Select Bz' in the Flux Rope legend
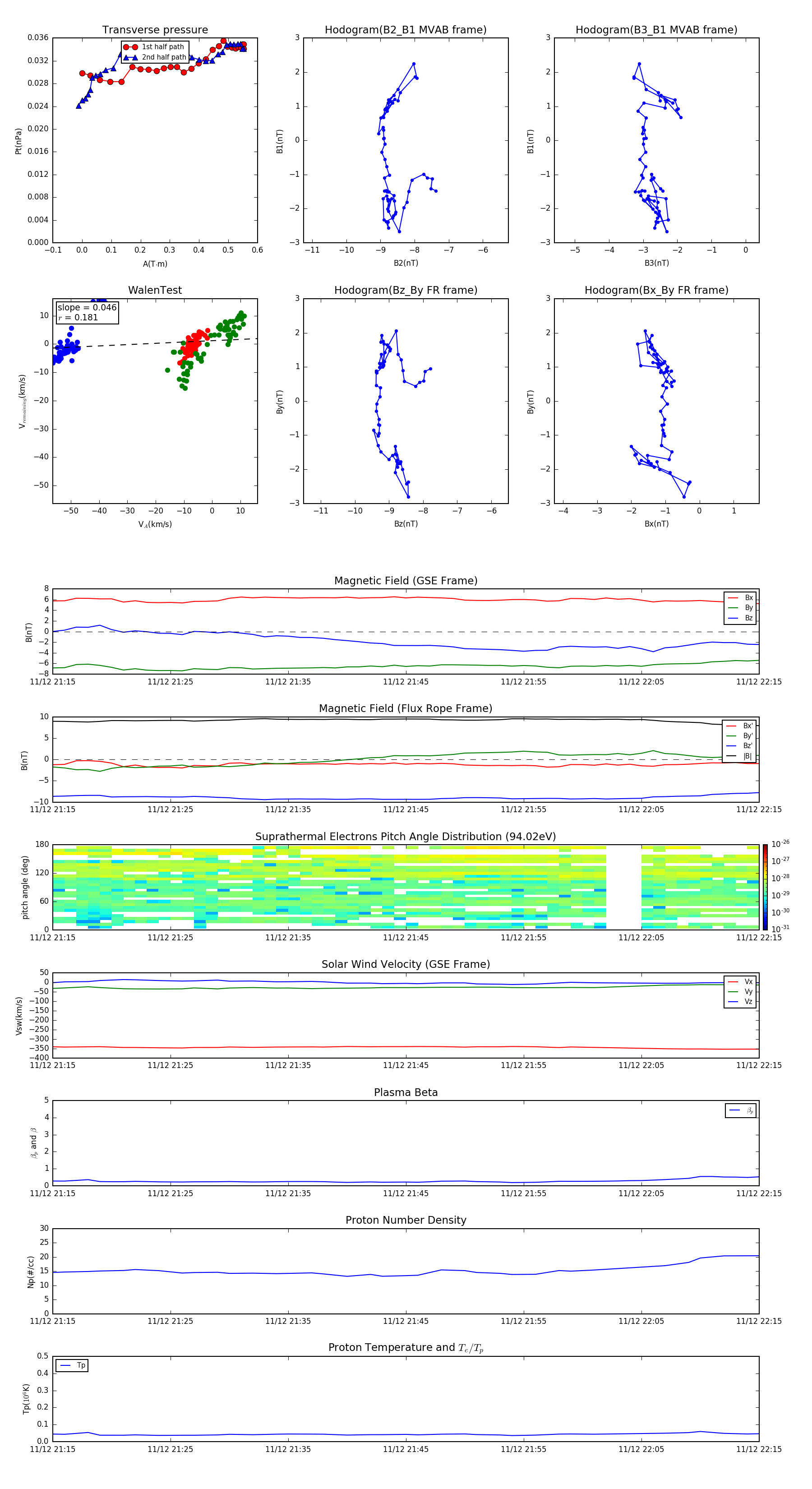The height and width of the screenshot is (1489, 812). pyautogui.click(x=740, y=746)
